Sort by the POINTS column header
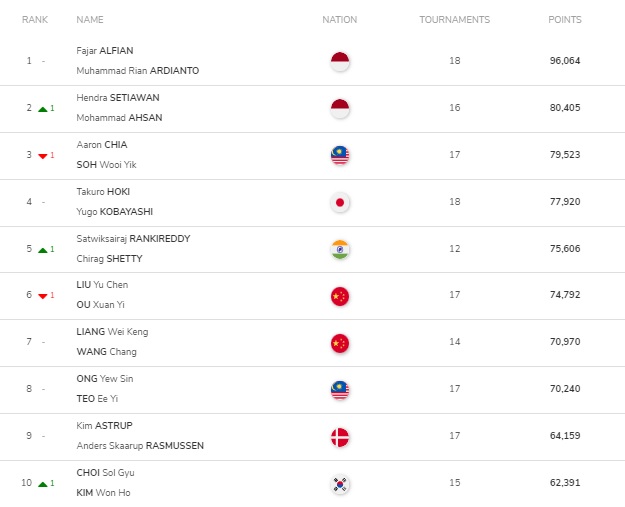 [565, 20]
